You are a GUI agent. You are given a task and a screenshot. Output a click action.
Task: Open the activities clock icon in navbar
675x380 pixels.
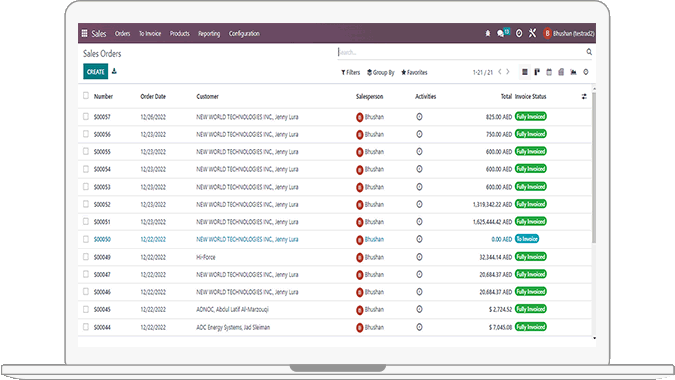point(519,33)
